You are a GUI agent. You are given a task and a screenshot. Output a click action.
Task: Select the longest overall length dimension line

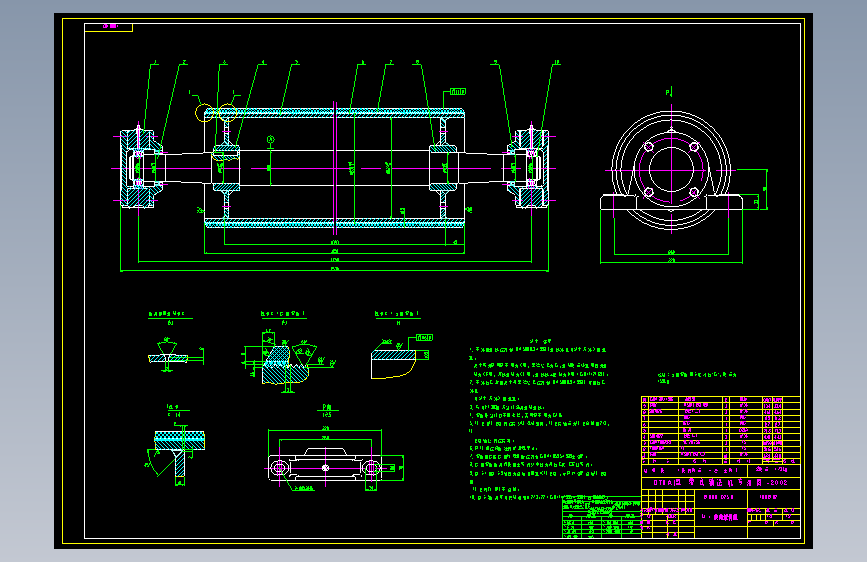pyautogui.click(x=335, y=270)
